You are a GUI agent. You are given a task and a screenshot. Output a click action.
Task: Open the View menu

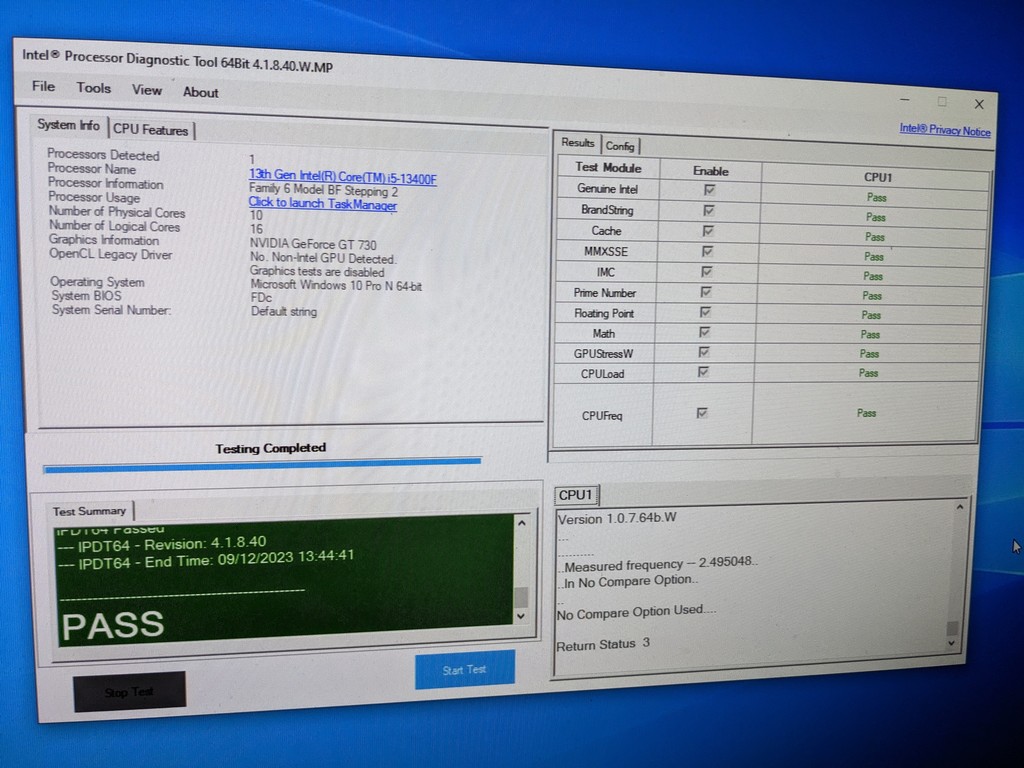(146, 89)
